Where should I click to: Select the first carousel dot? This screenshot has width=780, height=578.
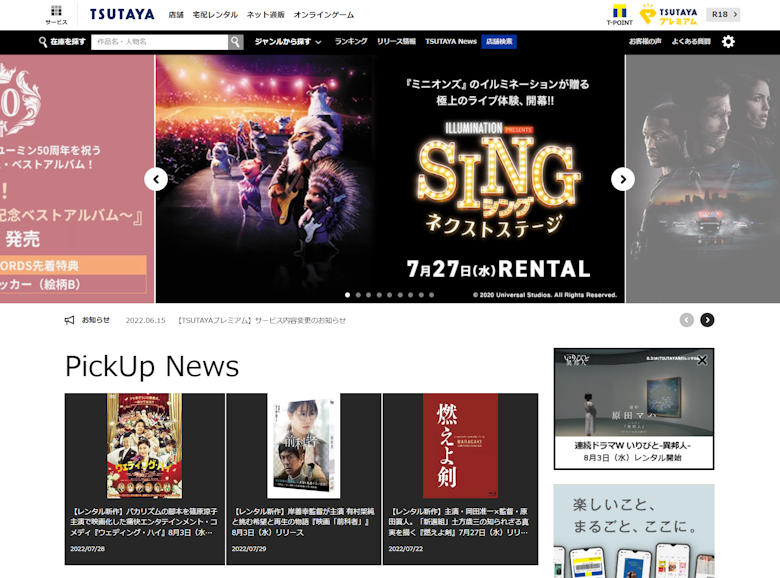click(x=347, y=295)
